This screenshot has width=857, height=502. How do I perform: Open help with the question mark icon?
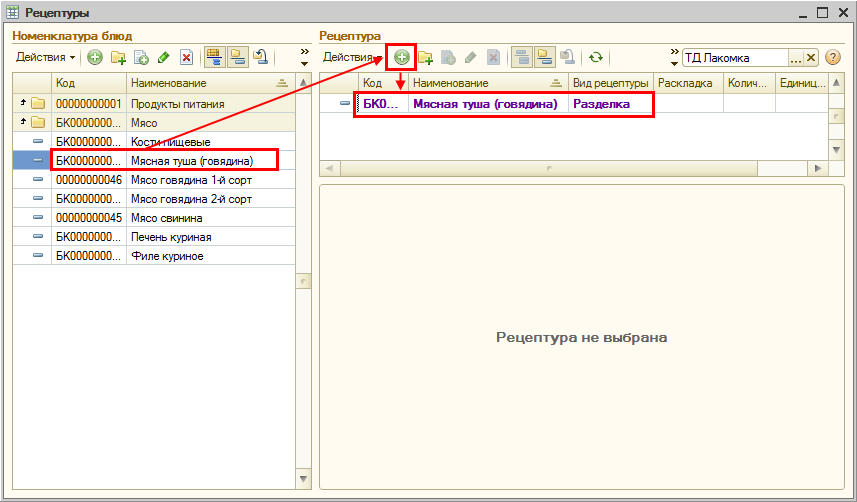pos(832,58)
